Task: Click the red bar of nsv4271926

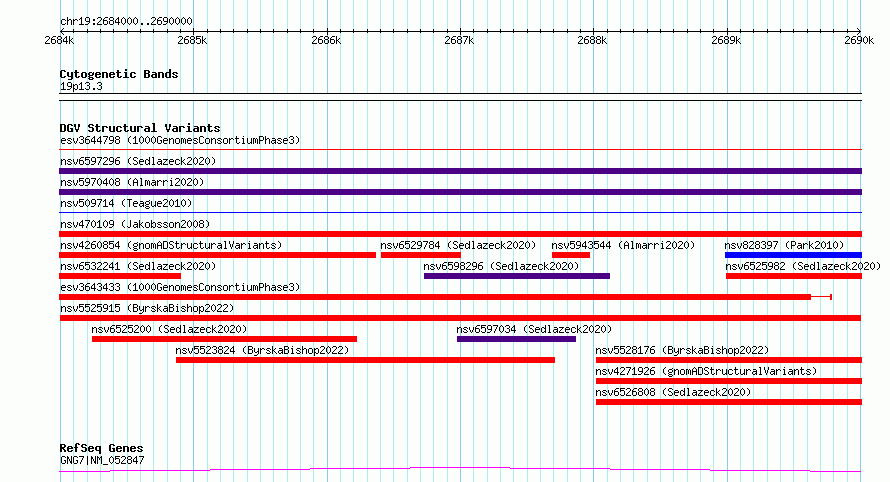Action: [x=729, y=381]
